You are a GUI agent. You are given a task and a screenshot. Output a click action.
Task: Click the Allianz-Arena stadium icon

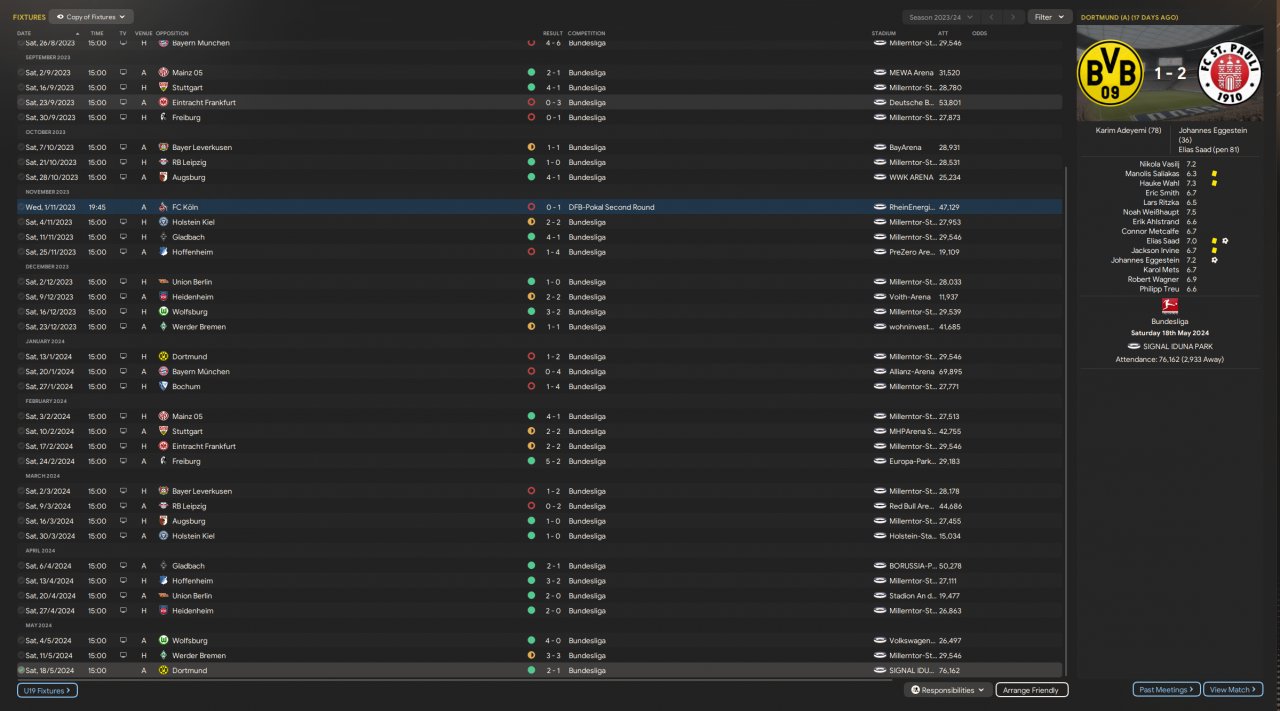pyautogui.click(x=880, y=371)
